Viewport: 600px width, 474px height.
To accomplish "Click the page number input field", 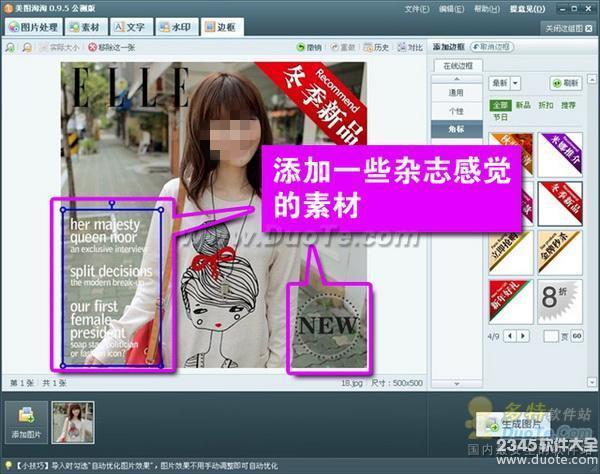I will 550,336.
